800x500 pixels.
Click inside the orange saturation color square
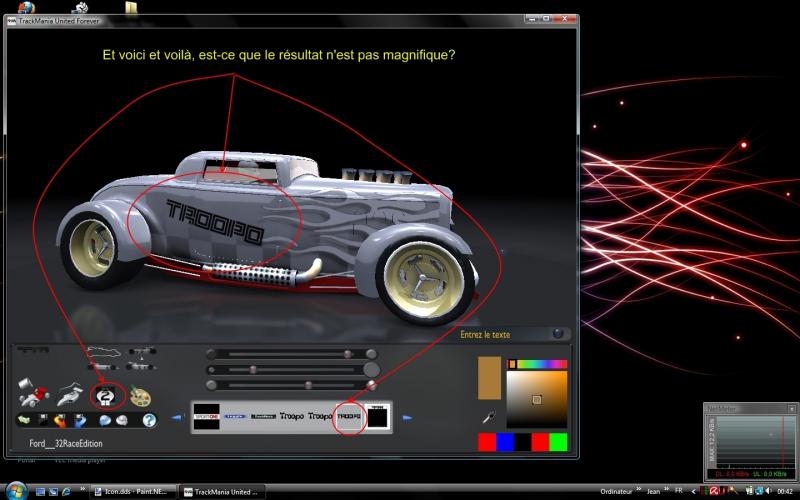click(536, 399)
